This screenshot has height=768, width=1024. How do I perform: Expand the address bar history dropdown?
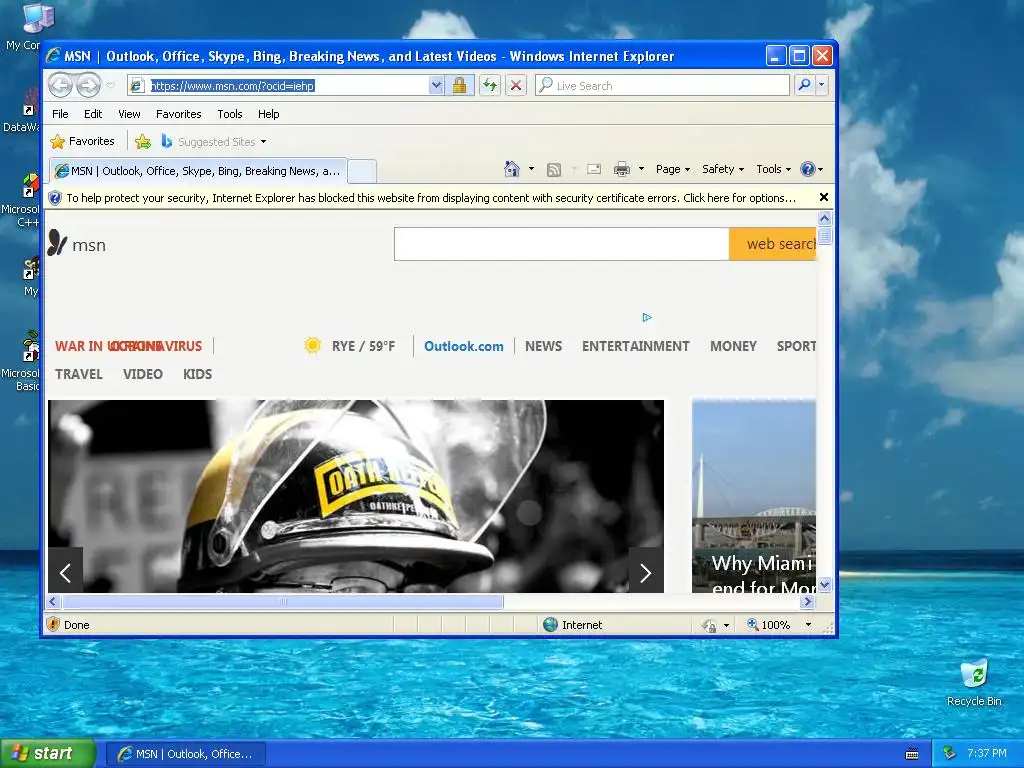pyautogui.click(x=436, y=86)
